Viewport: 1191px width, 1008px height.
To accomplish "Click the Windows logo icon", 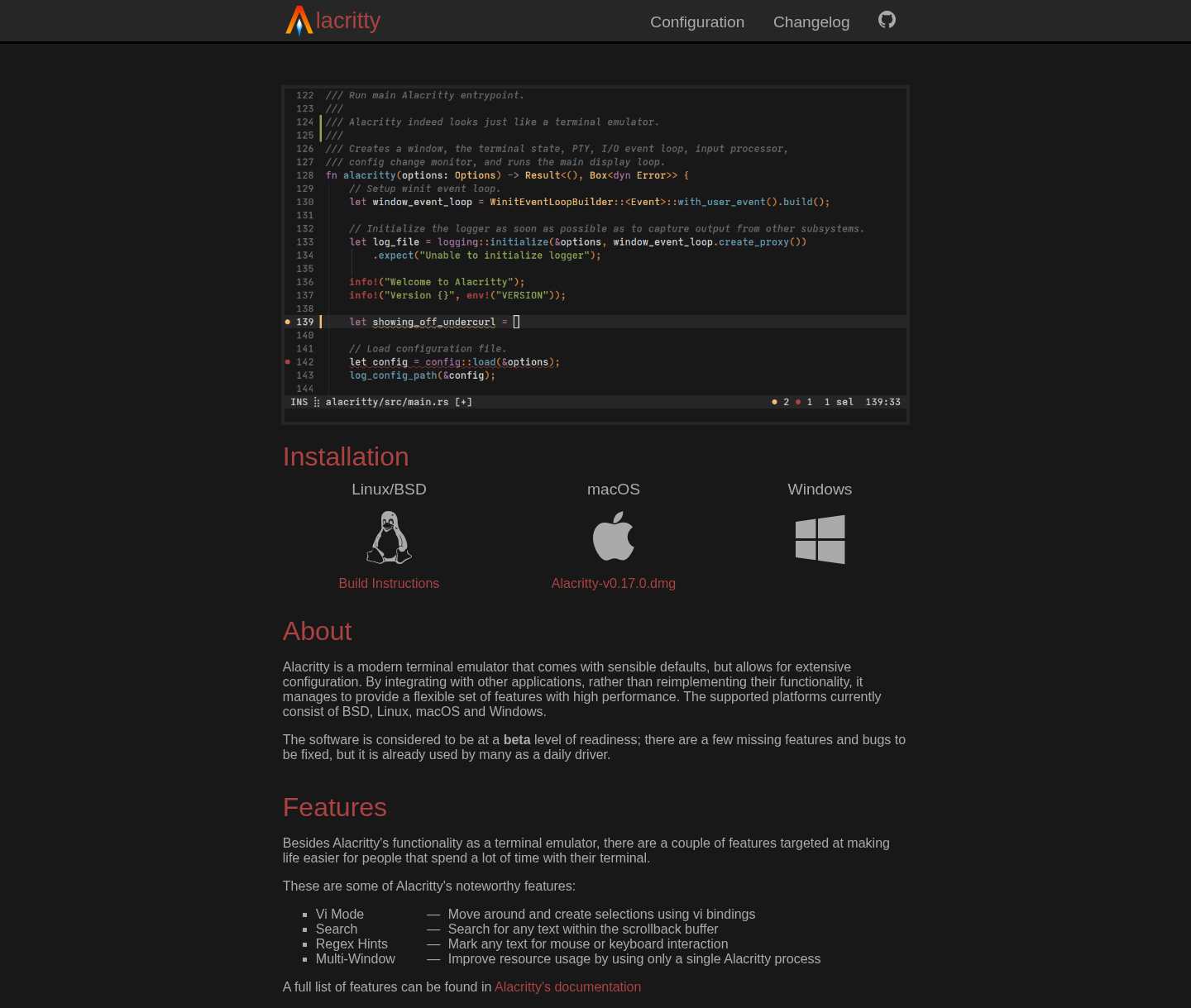I will point(820,539).
